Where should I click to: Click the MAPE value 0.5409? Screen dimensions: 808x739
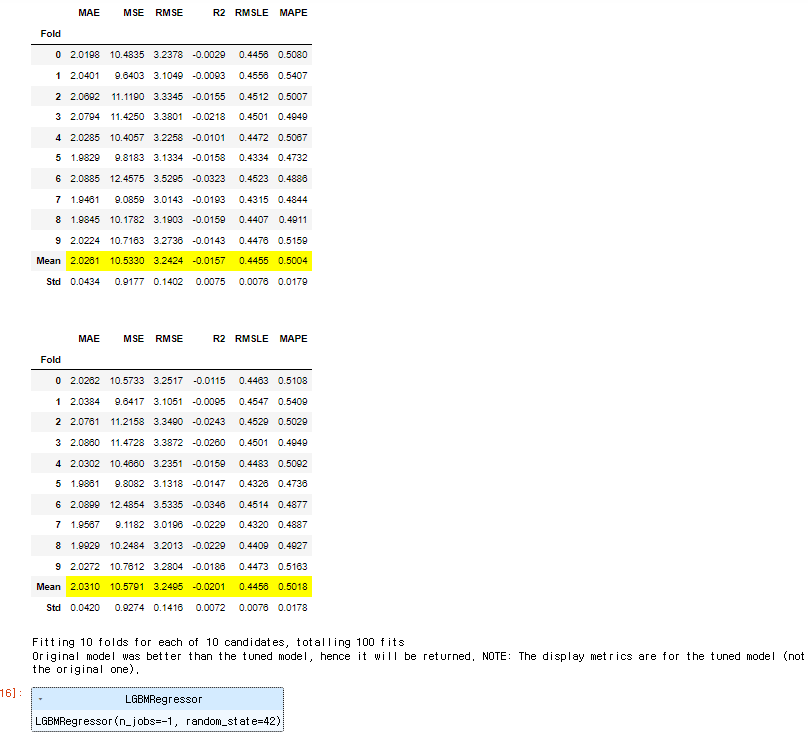pos(293,401)
